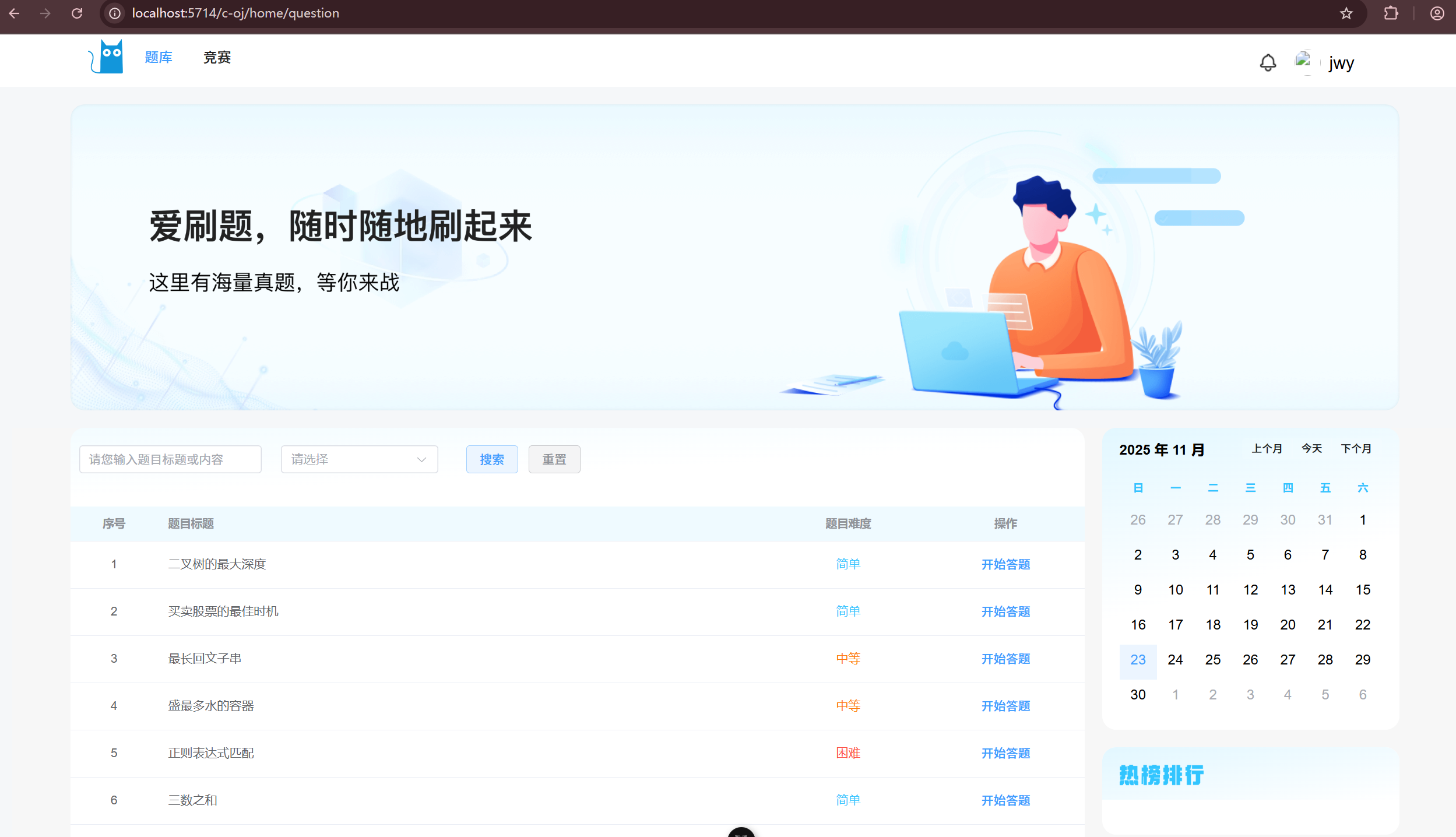Image resolution: width=1456 pixels, height=837 pixels.
Task: Click the jwy user avatar
Action: point(1304,61)
